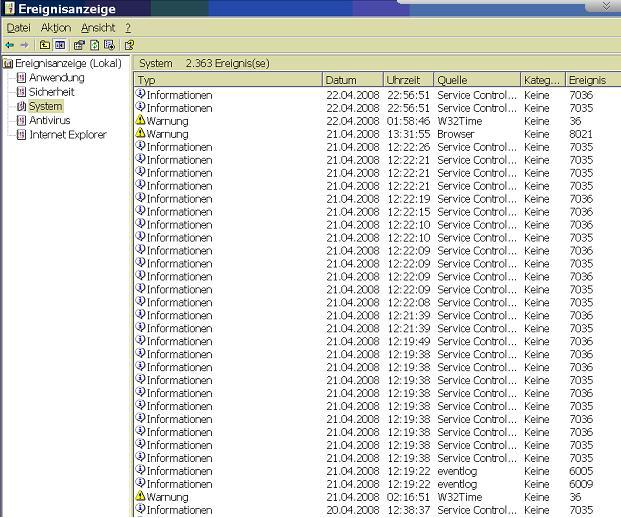Sort by the Kateg... column header
This screenshot has width=621, height=518.
coord(543,80)
